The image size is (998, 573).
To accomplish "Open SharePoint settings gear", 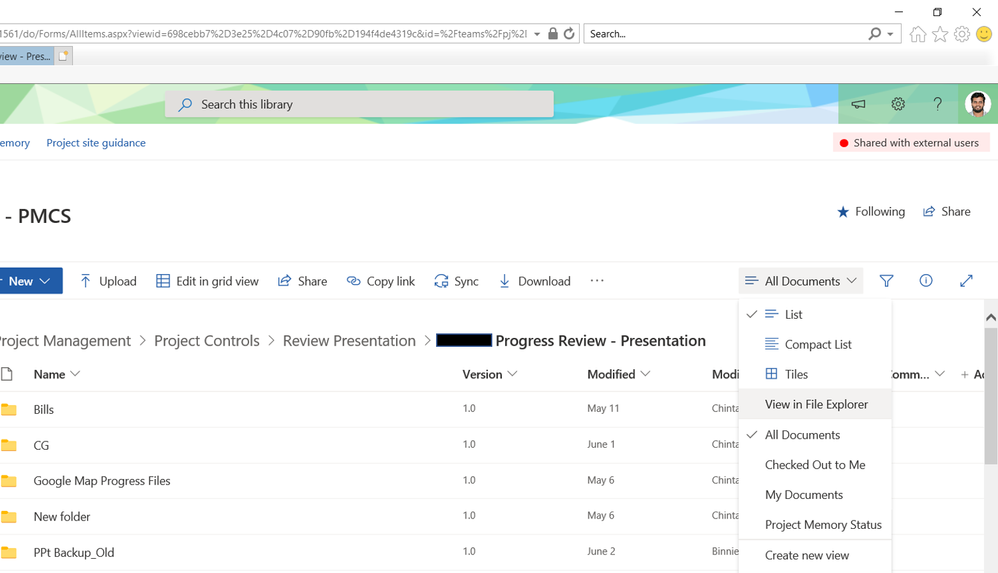I will coord(898,104).
